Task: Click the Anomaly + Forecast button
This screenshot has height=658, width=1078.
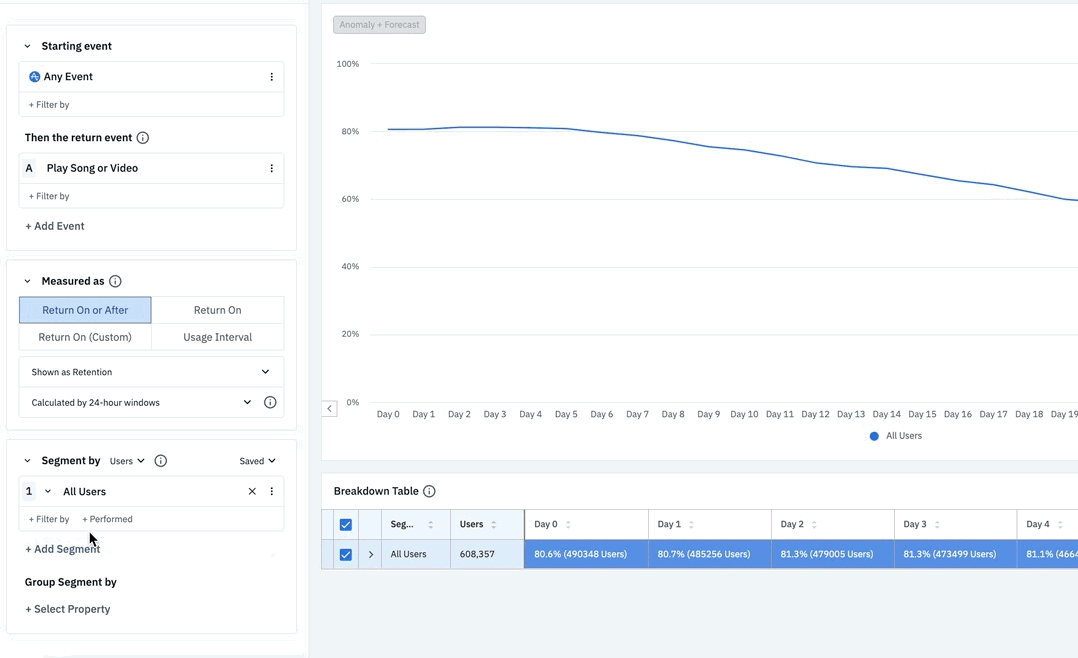Action: (379, 25)
